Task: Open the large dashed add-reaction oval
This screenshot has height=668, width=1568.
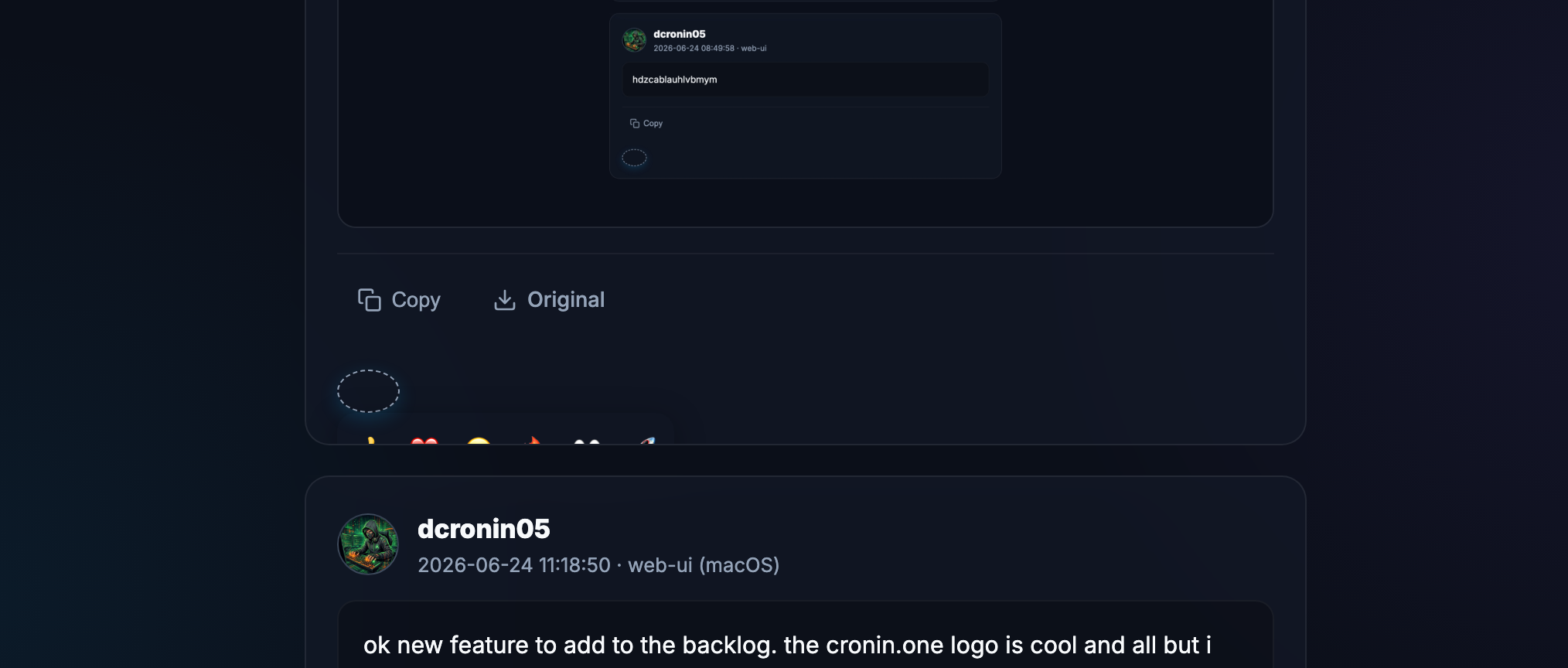Action: tap(368, 391)
